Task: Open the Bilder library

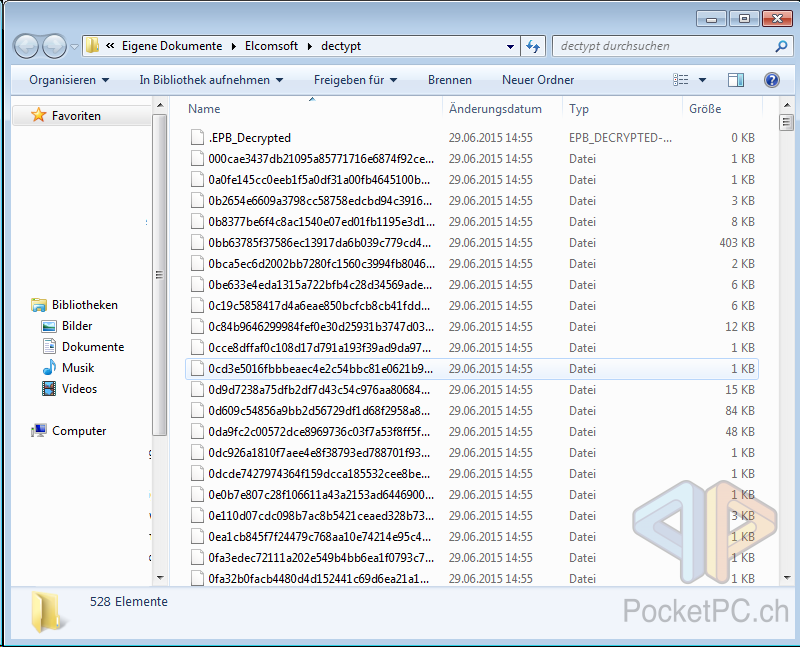Action: point(77,326)
